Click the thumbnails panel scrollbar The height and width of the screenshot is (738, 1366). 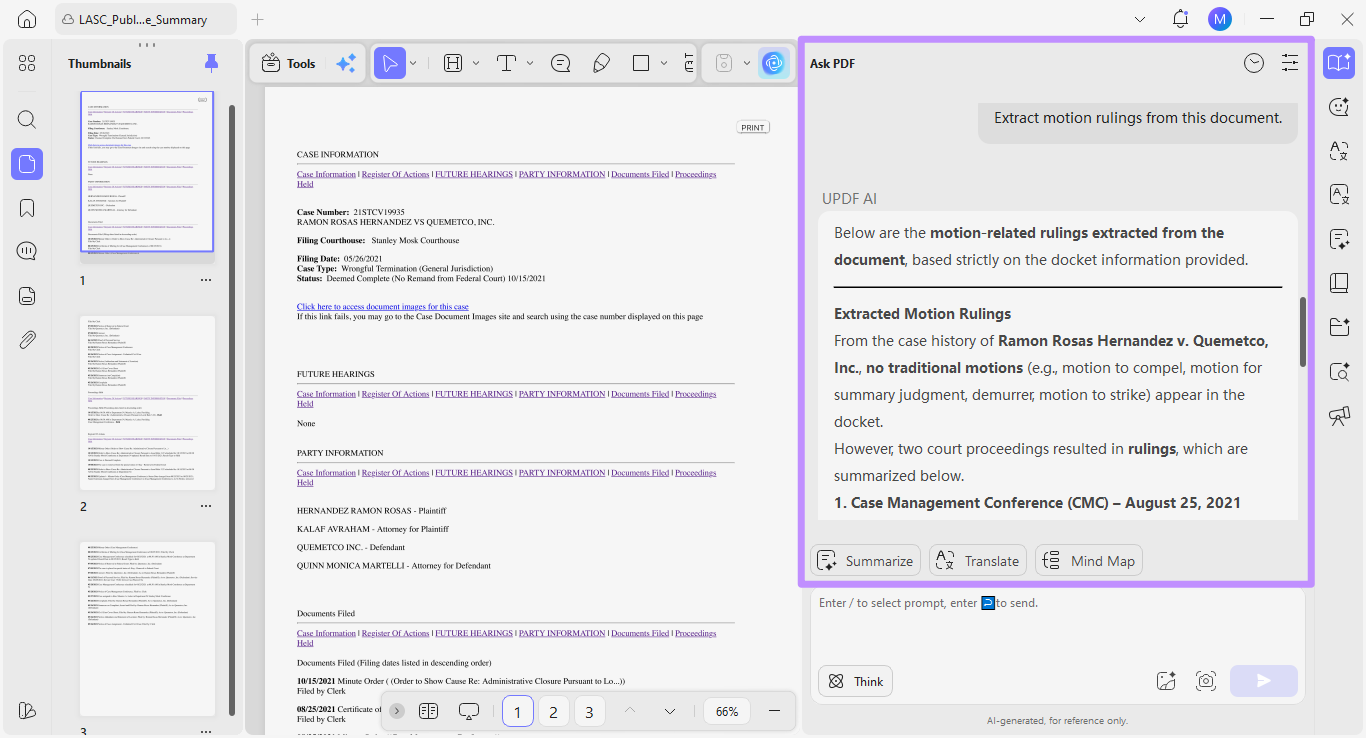click(x=232, y=410)
